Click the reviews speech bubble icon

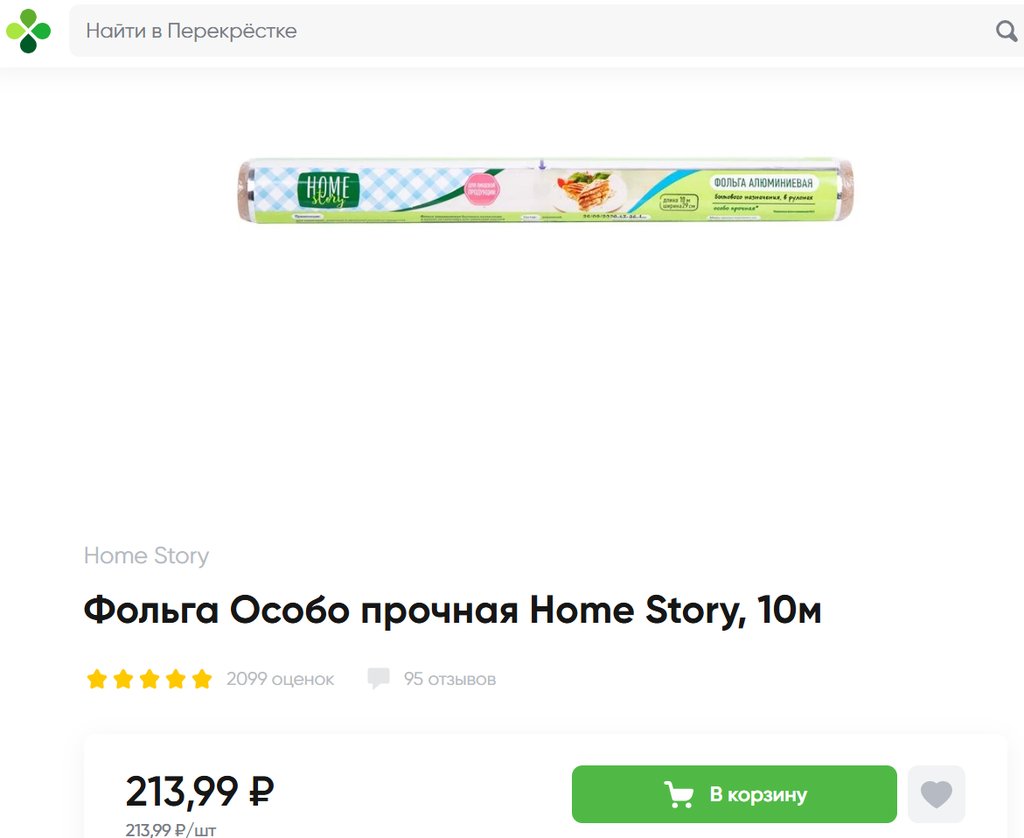378,679
